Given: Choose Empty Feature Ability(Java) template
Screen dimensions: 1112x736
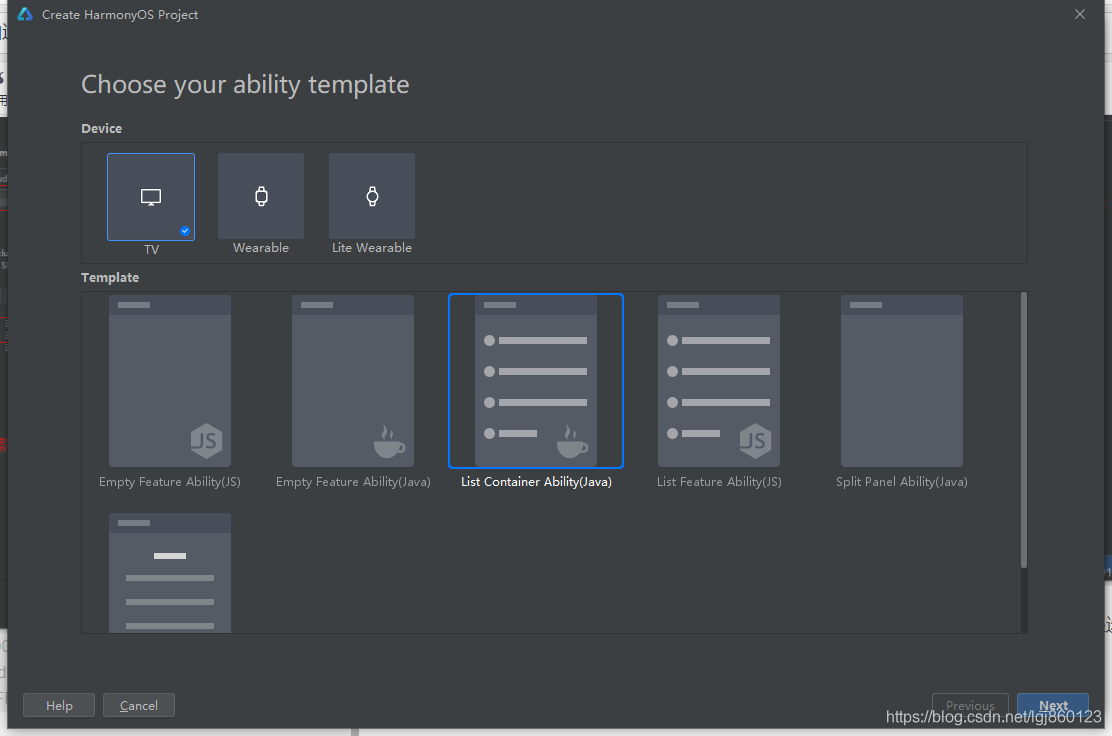Looking at the screenshot, I should click(353, 381).
